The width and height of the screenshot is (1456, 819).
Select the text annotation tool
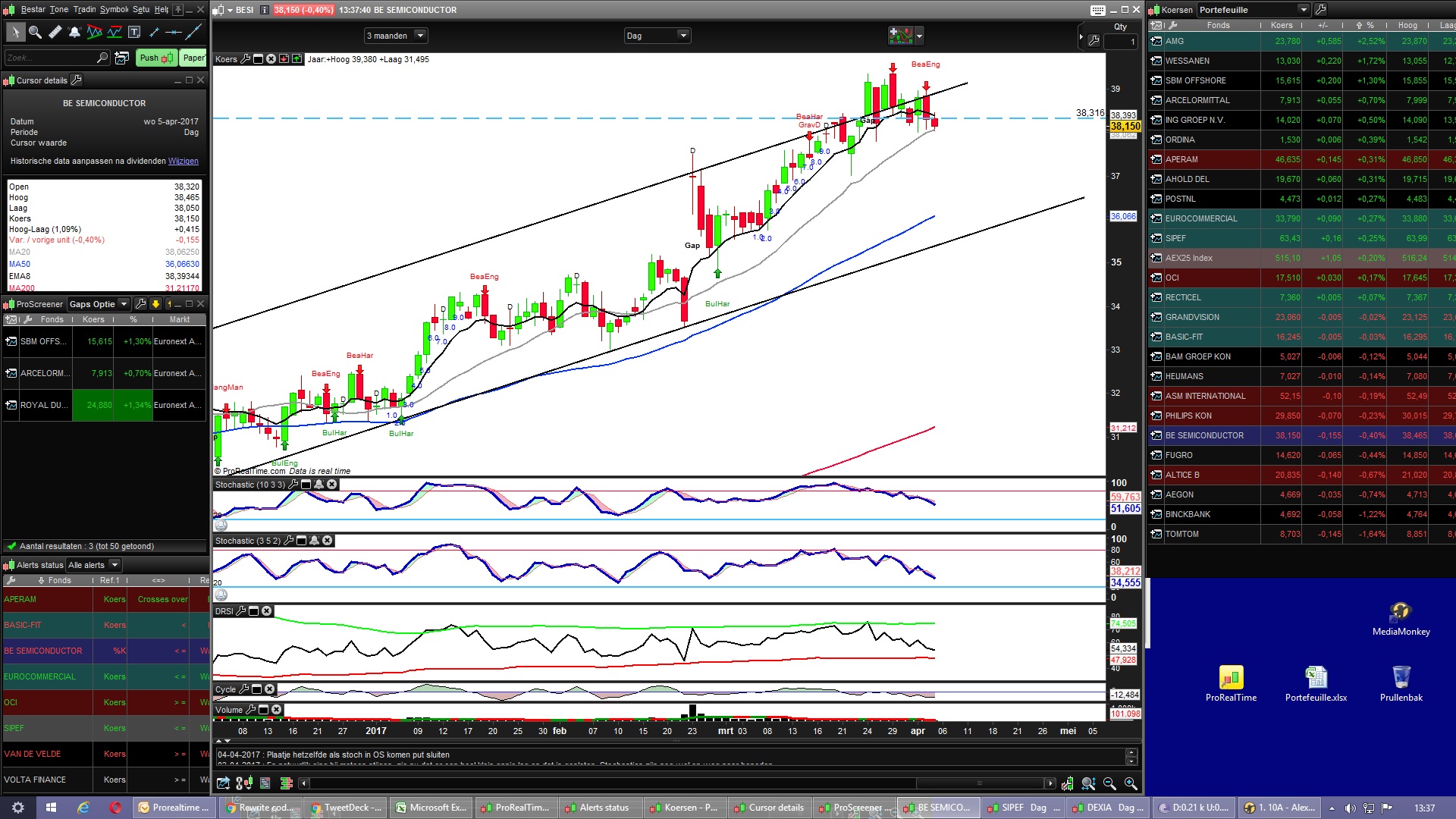134,32
